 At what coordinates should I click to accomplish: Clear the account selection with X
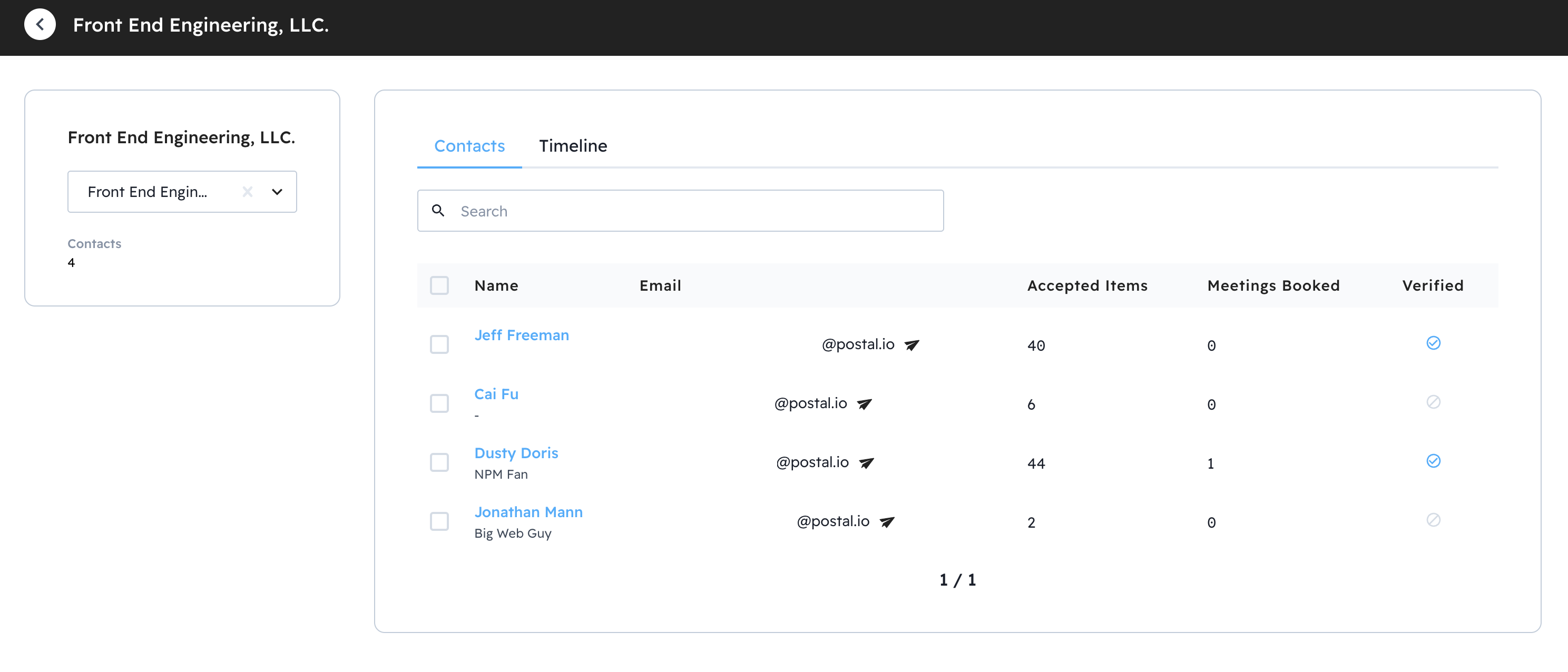[x=247, y=192]
